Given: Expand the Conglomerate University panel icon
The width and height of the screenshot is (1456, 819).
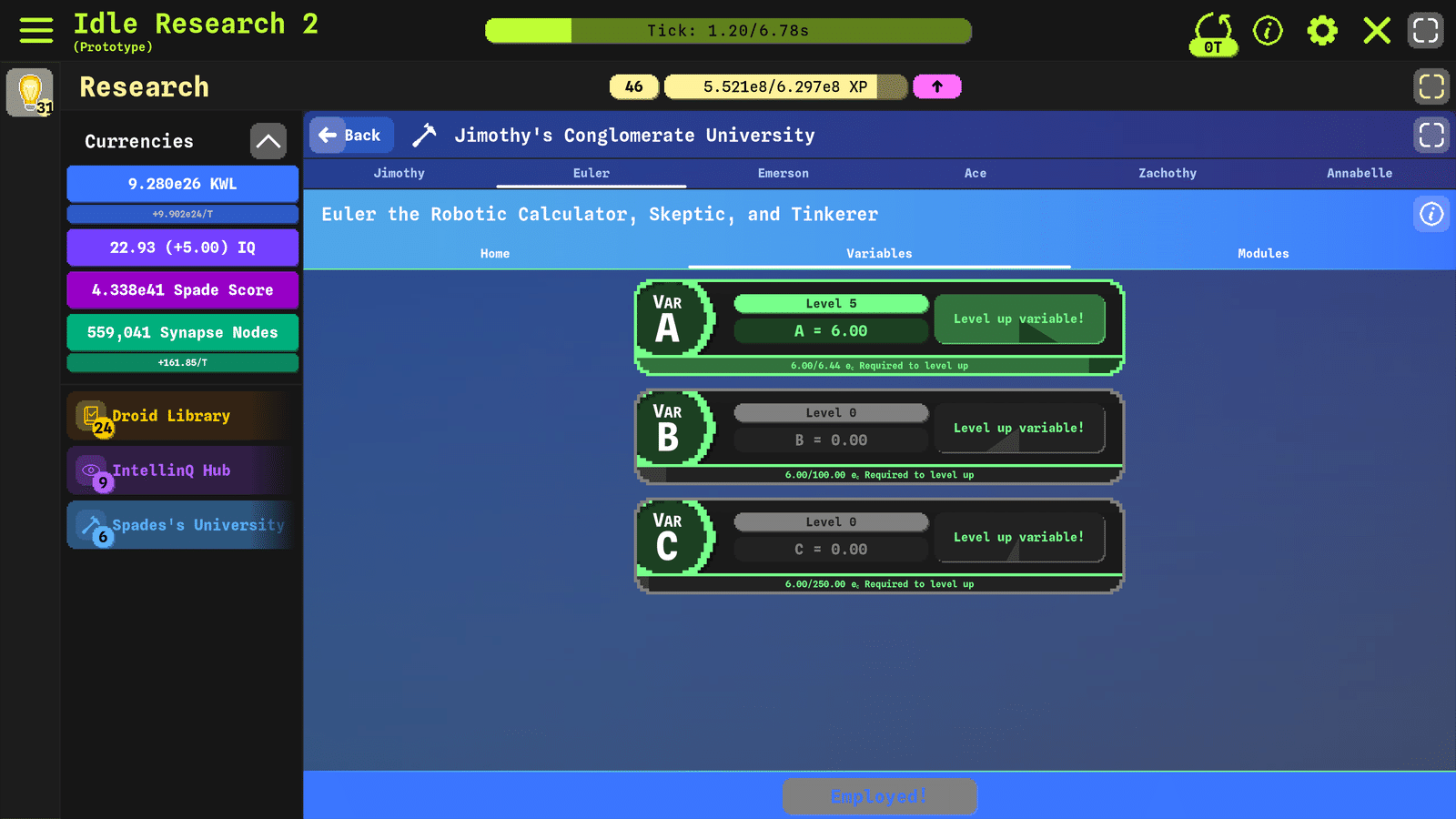Looking at the screenshot, I should tap(1431, 136).
